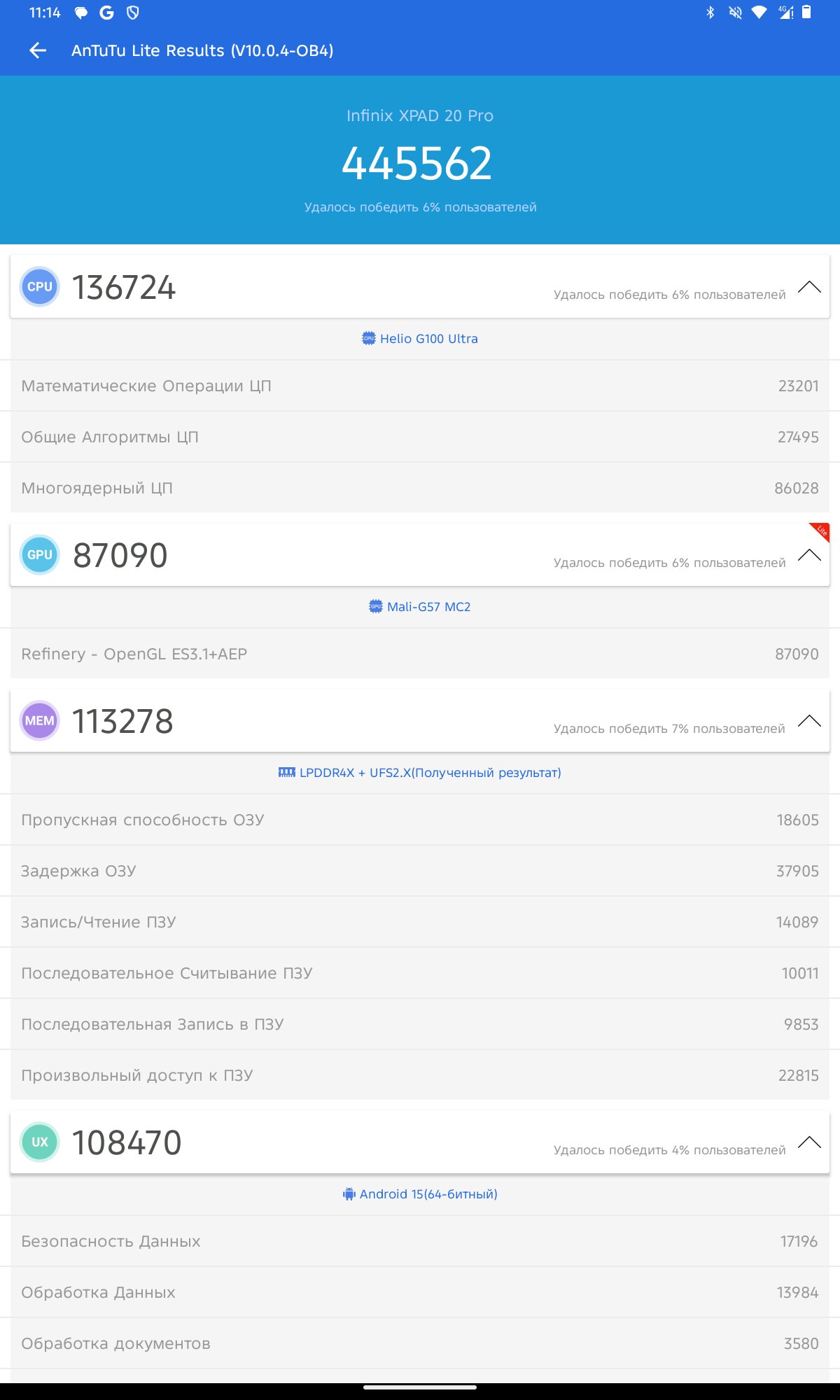This screenshot has width=840, height=1400.
Task: Select the Refinery OpenGL ES3.1+AEP row
Action: [420, 654]
